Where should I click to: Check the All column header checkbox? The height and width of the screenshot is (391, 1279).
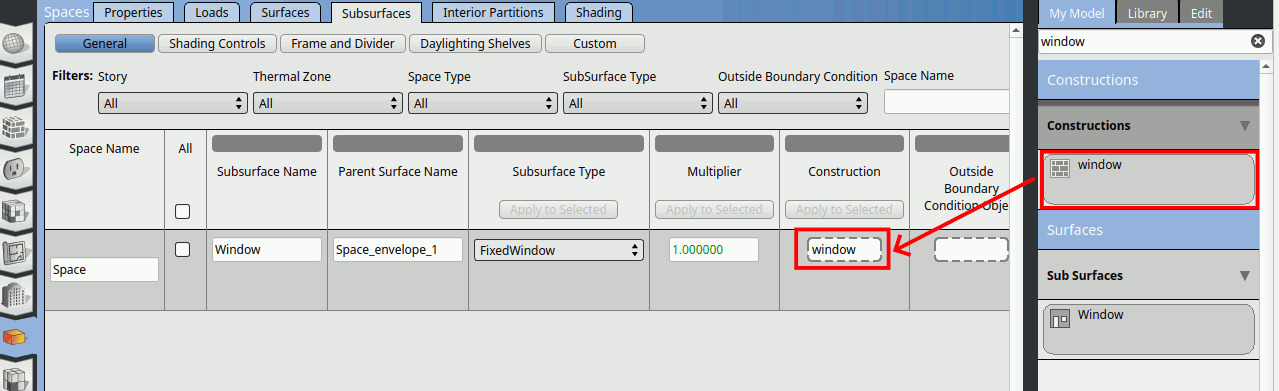[182, 211]
